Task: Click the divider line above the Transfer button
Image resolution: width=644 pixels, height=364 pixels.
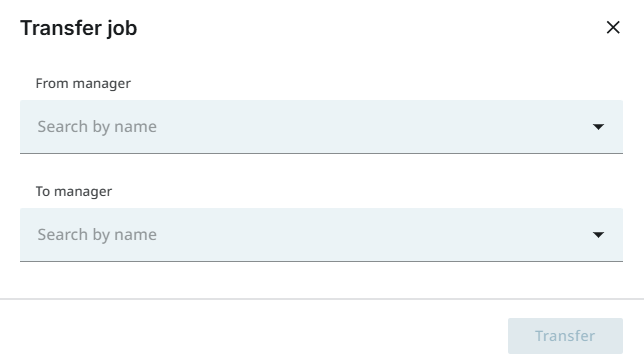Action: (322, 299)
